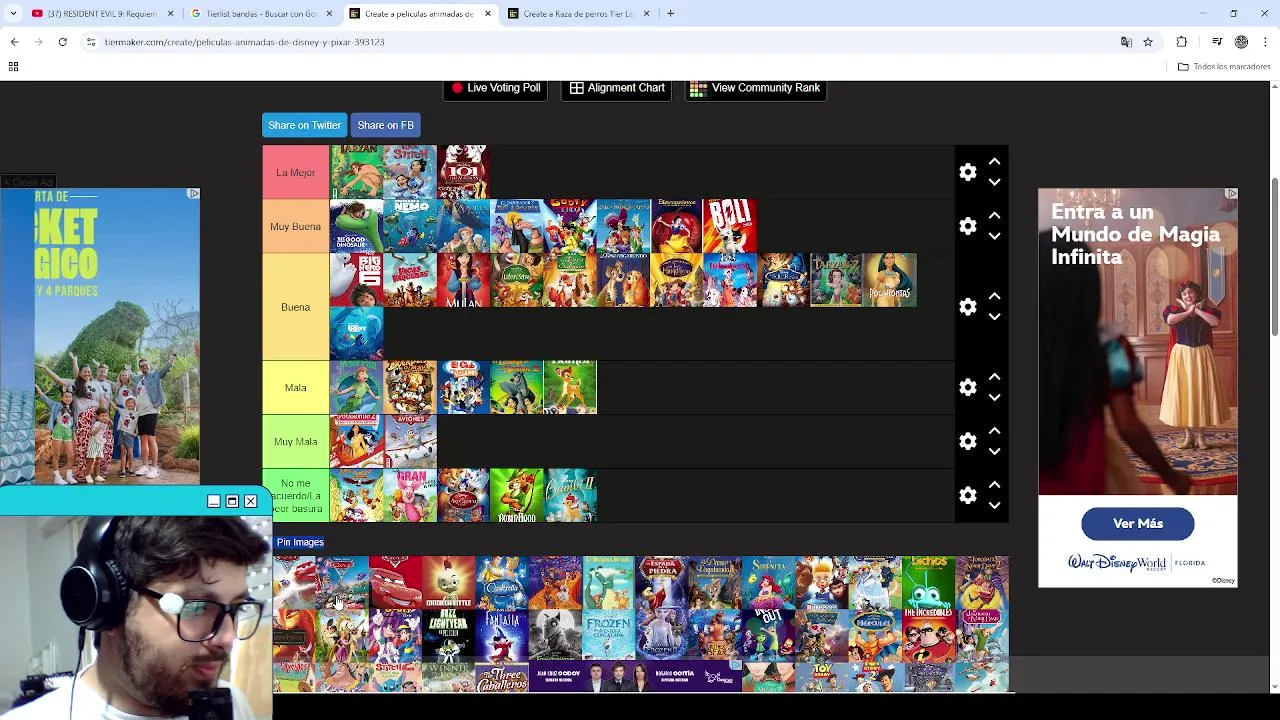Move Muy Buena tier down with arrow
The image size is (1280, 720).
tap(994, 236)
